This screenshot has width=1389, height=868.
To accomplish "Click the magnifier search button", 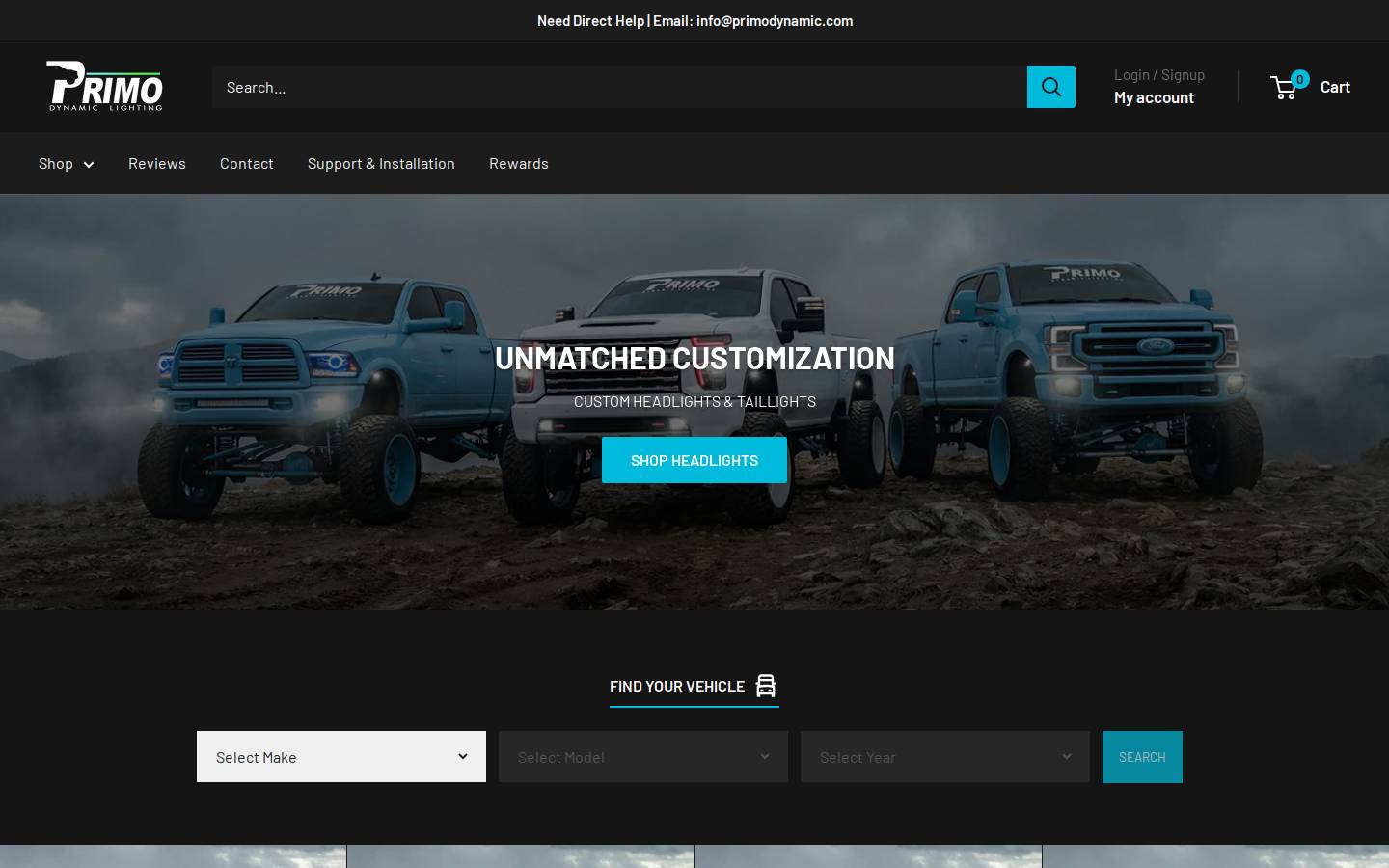I will tap(1050, 87).
